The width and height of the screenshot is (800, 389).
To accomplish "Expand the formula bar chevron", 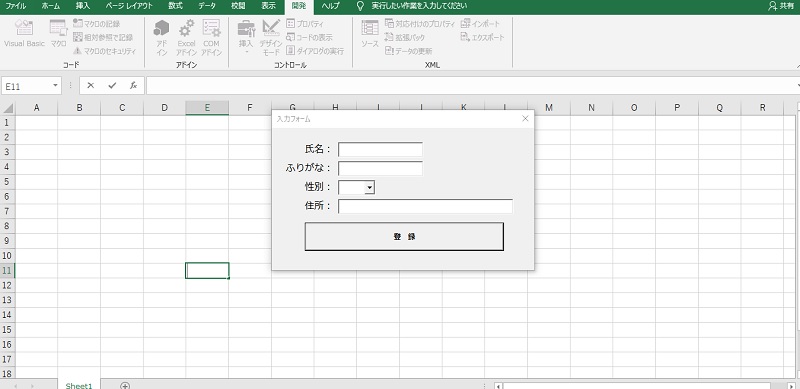I will point(797,86).
